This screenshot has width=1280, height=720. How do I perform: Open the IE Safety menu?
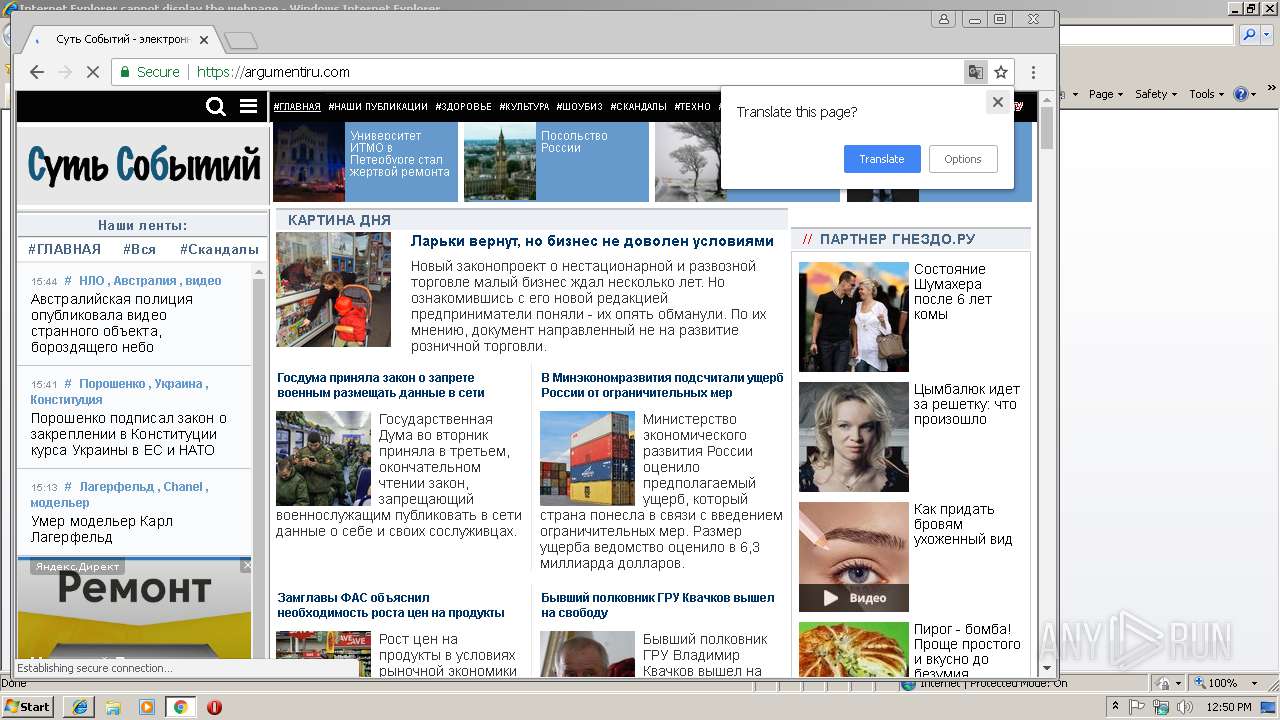pos(1155,94)
